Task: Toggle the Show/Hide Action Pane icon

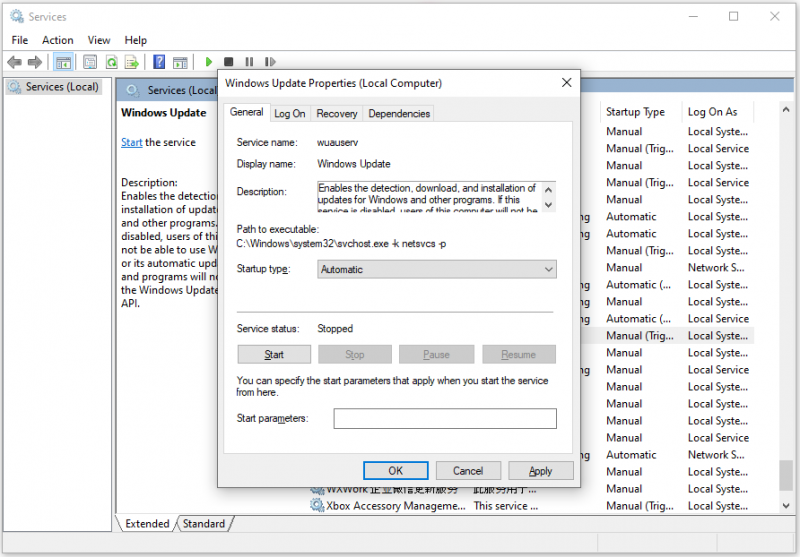Action: pos(180,62)
